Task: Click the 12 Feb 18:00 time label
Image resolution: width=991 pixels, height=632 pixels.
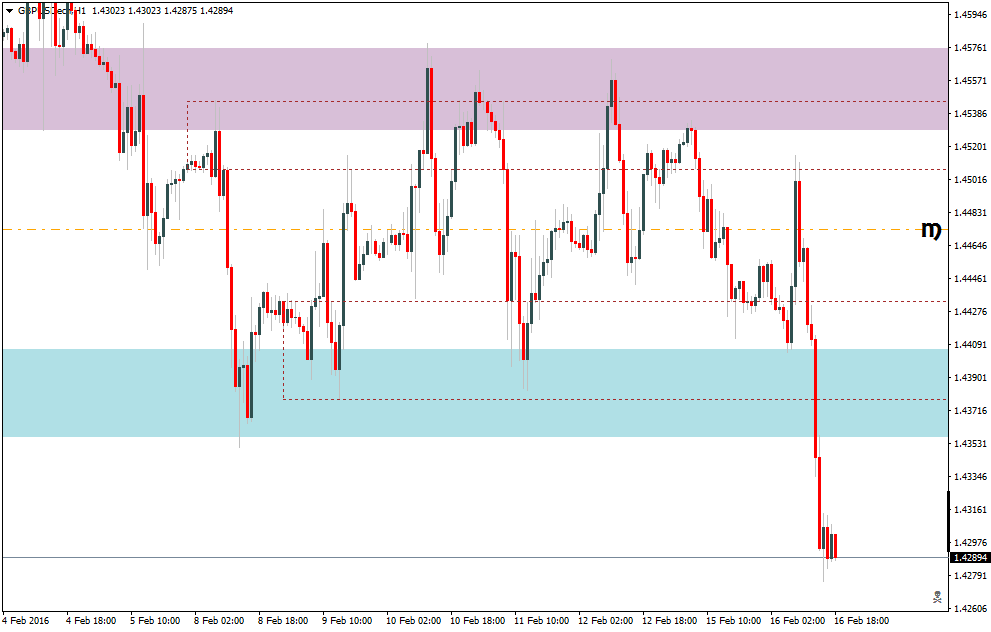Action: [x=669, y=621]
